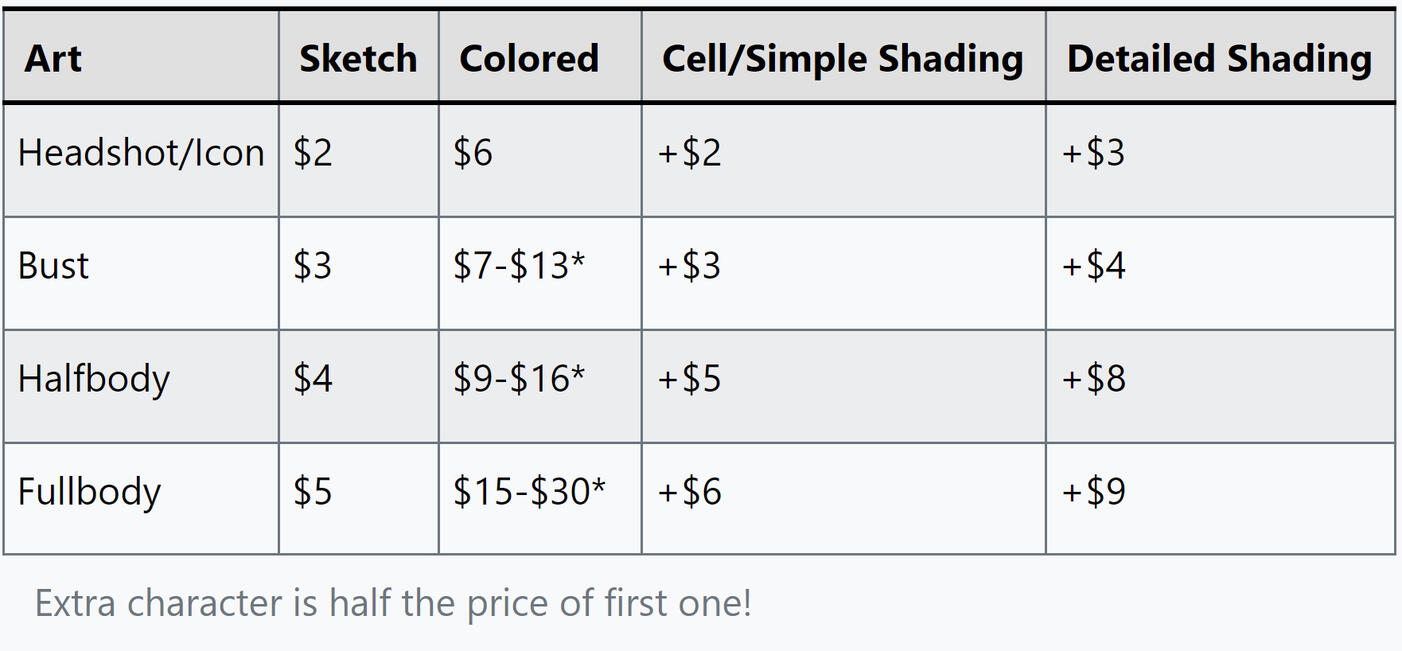Click the Bust colored price $7-$13*

click(519, 266)
